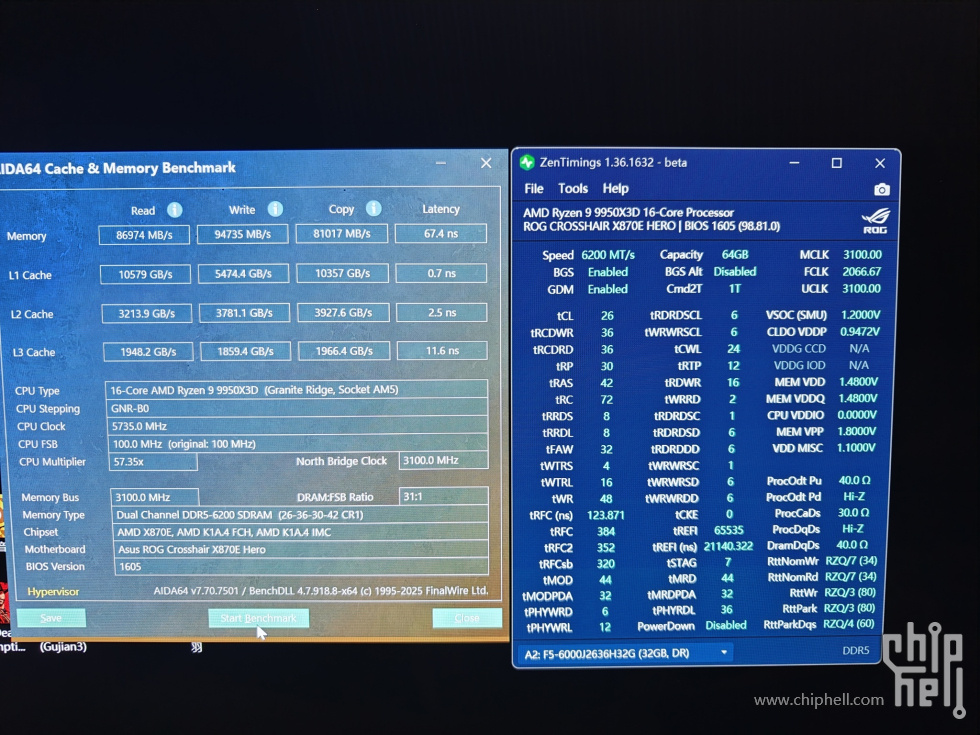Click the Speed value 6200 MT/s
The width and height of the screenshot is (980, 735).
pos(608,255)
